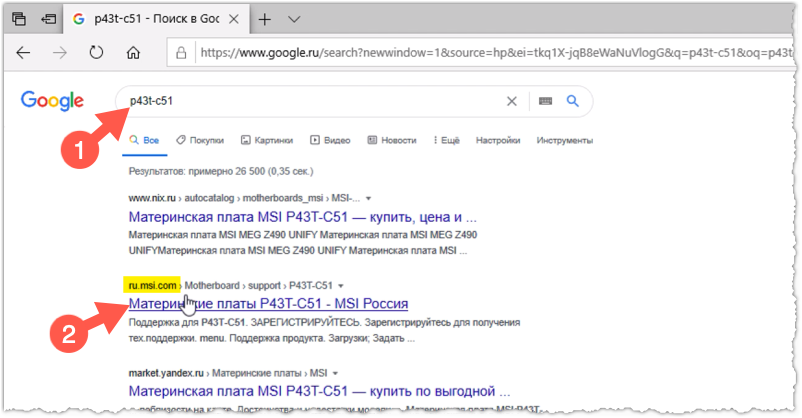Switch to Картинки tab
802x418 pixels.
[267, 140]
